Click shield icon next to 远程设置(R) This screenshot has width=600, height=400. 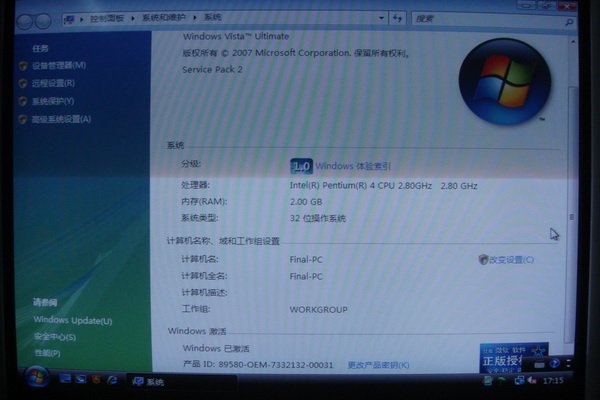pyautogui.click(x=23, y=83)
